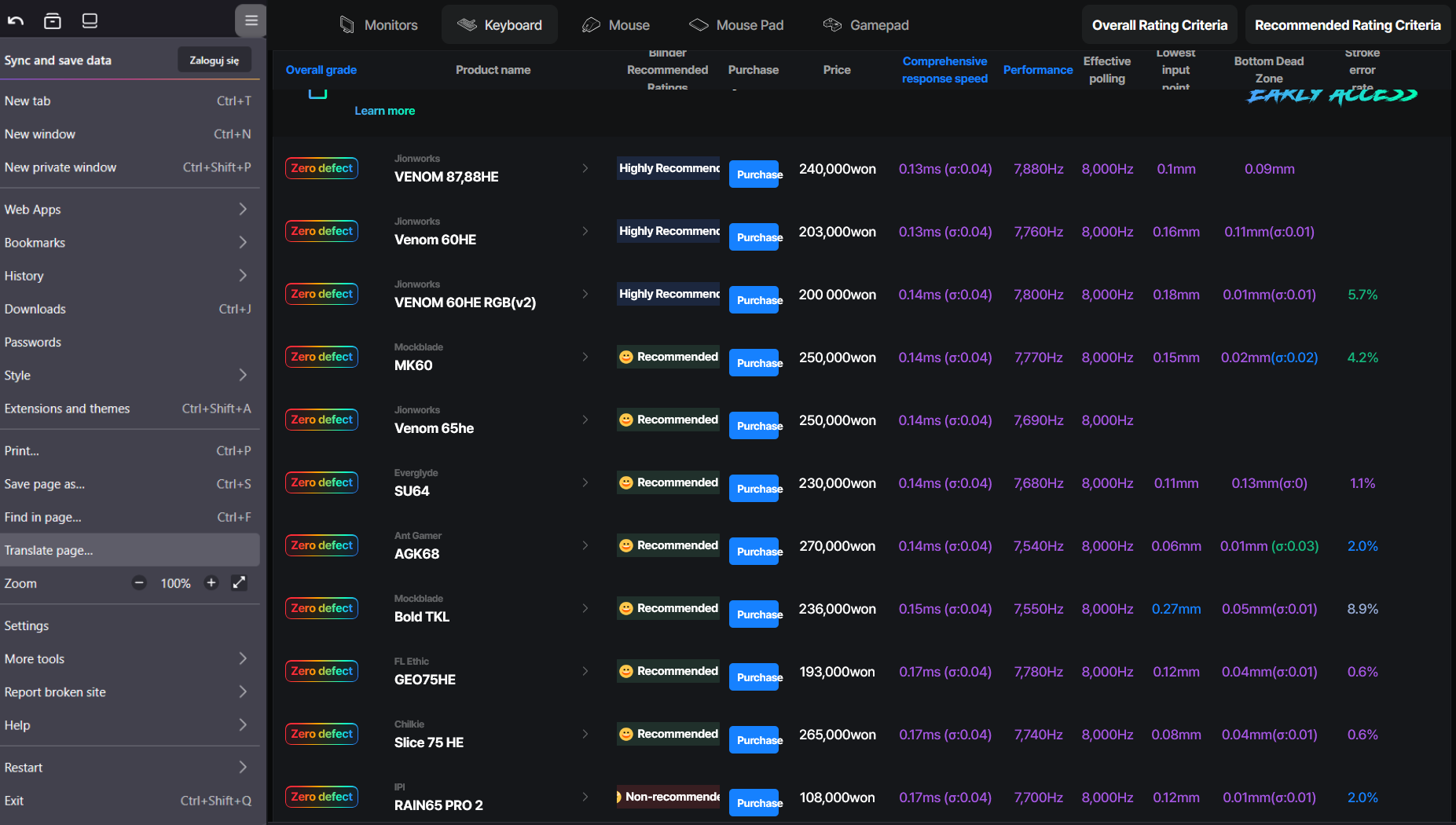Open the History submenu

click(x=130, y=276)
